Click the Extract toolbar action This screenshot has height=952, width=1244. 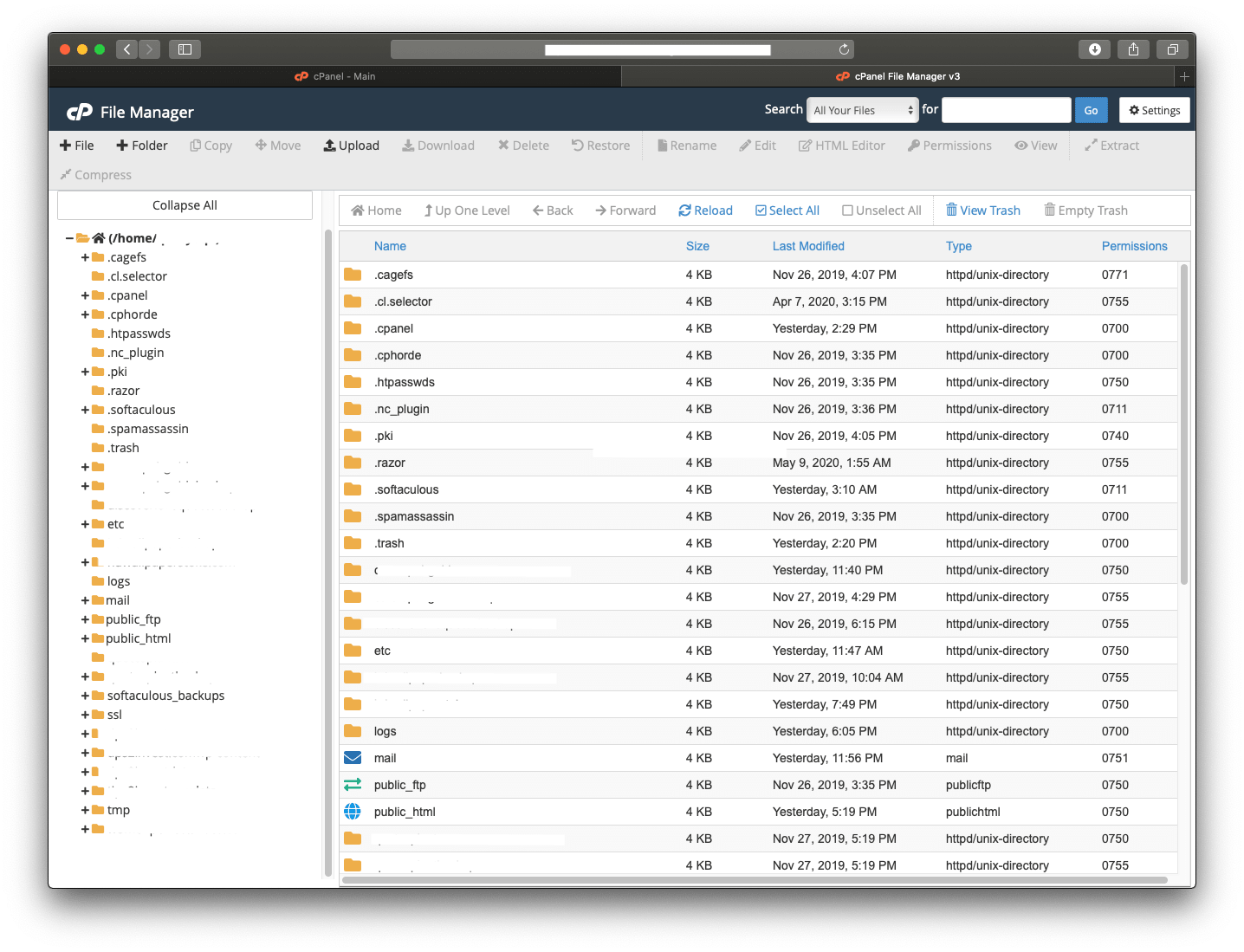1111,146
